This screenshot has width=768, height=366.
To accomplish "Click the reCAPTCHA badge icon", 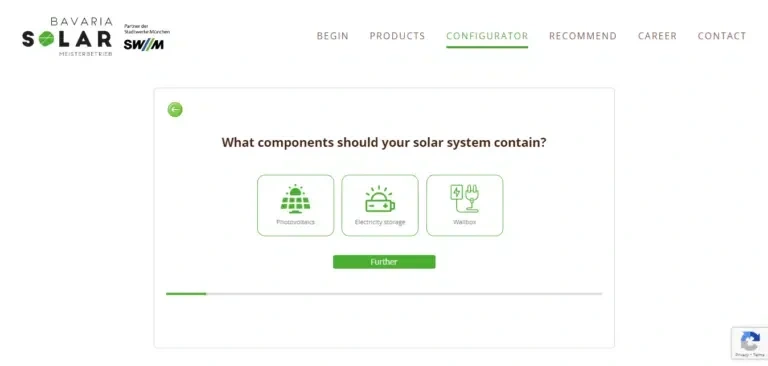I will tap(750, 341).
